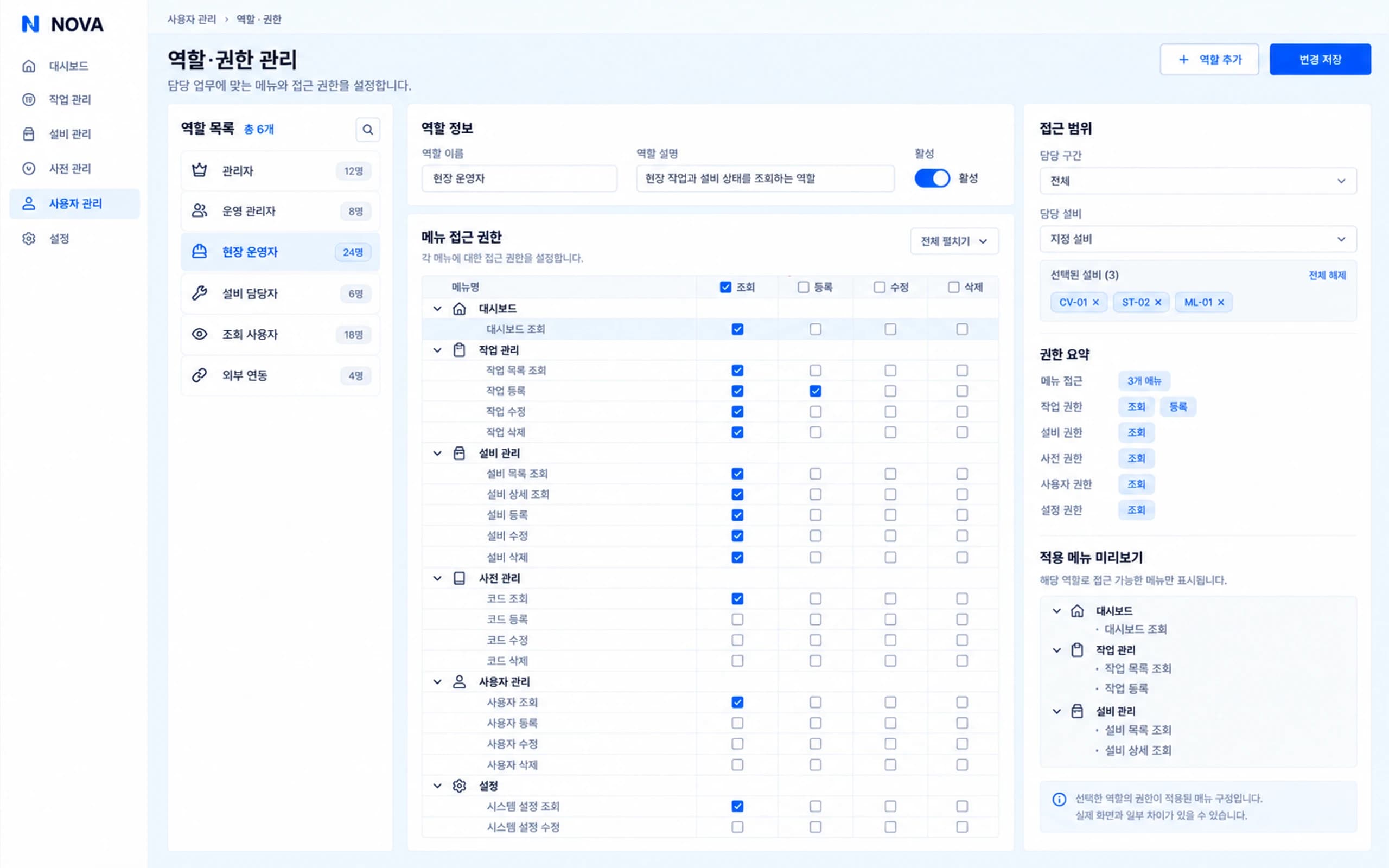
Task: Uncheck 조회 for the 대시보드 조회 row
Action: [737, 329]
